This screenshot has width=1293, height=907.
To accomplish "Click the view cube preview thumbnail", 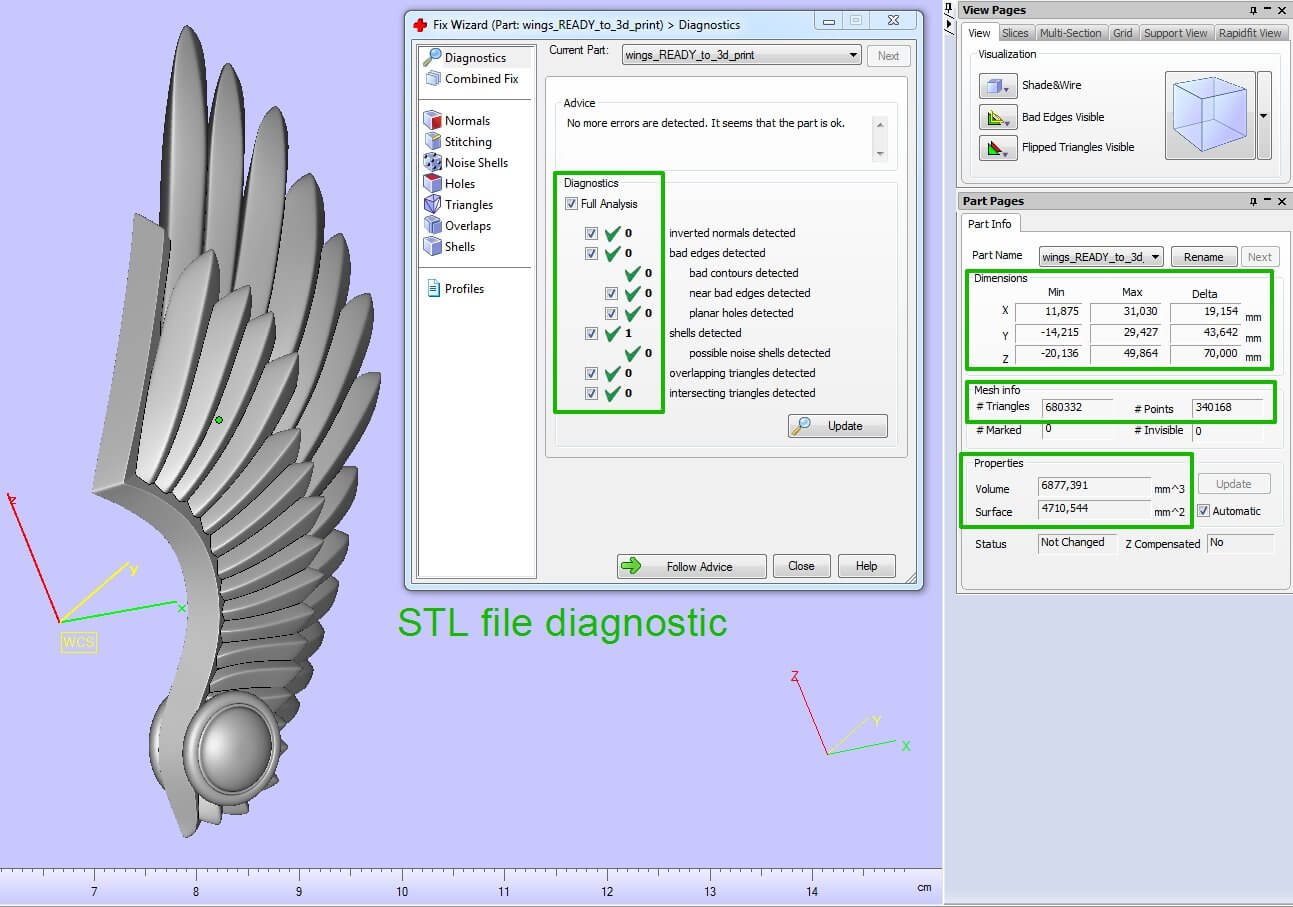I will (x=1209, y=115).
